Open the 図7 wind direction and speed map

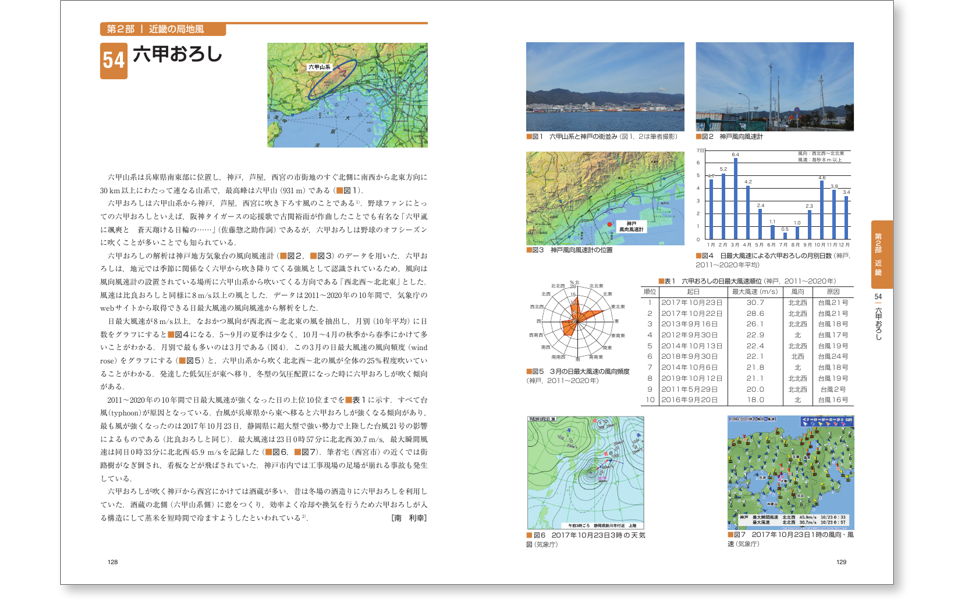[790, 472]
